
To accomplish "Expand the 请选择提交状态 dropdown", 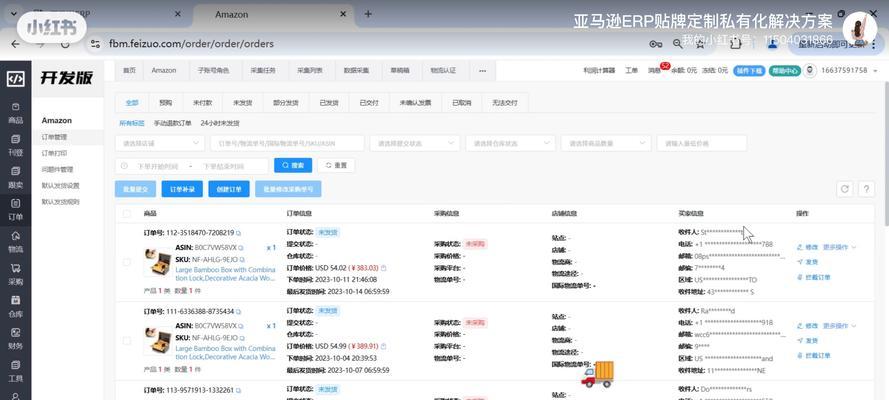I will [414, 143].
